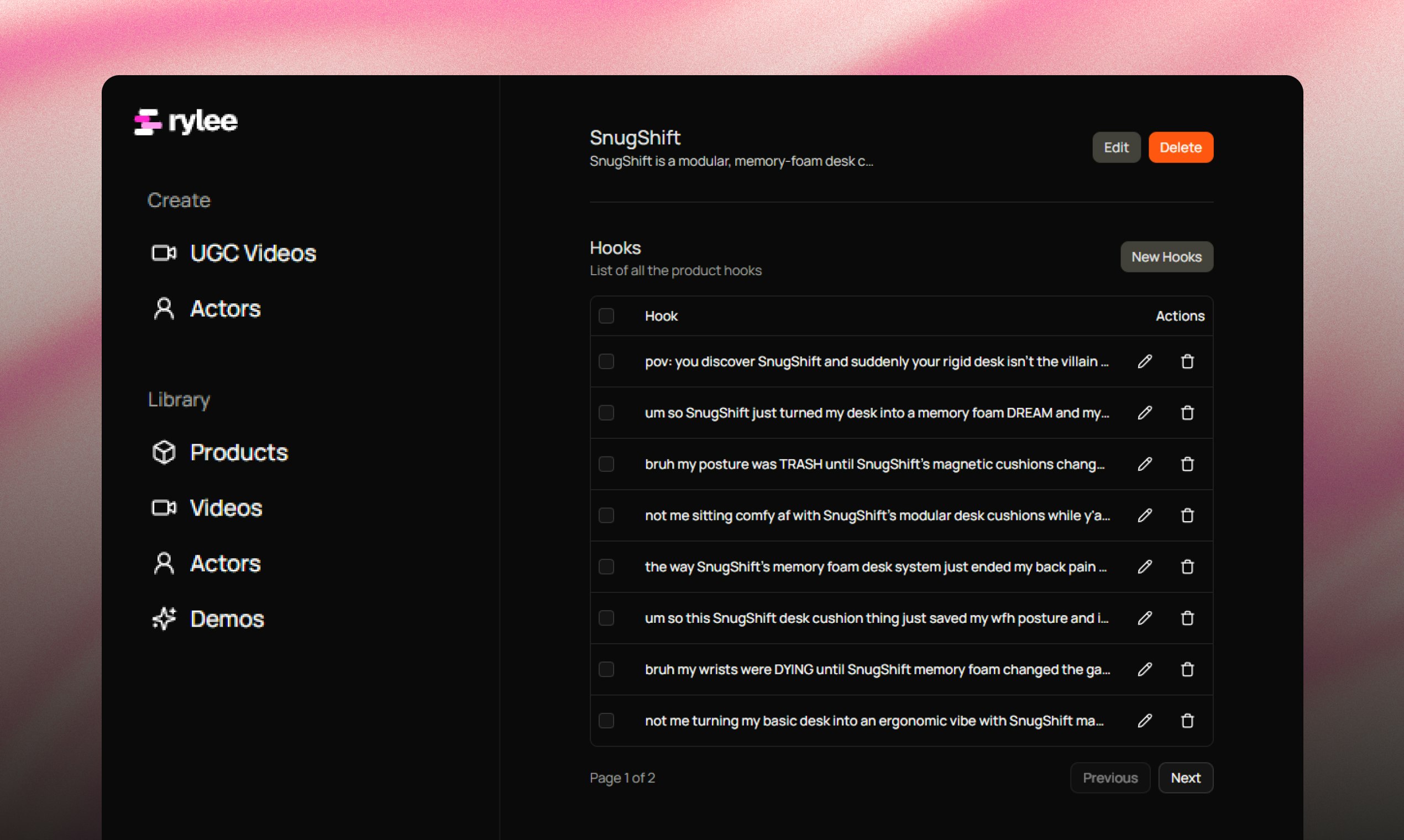
Task: Click Next to go to page 2
Action: 1185,778
